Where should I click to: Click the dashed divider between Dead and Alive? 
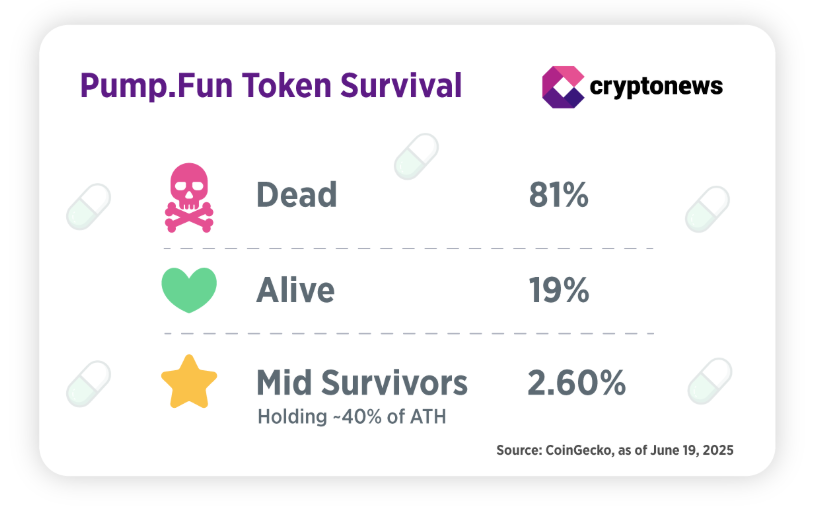tap(408, 247)
